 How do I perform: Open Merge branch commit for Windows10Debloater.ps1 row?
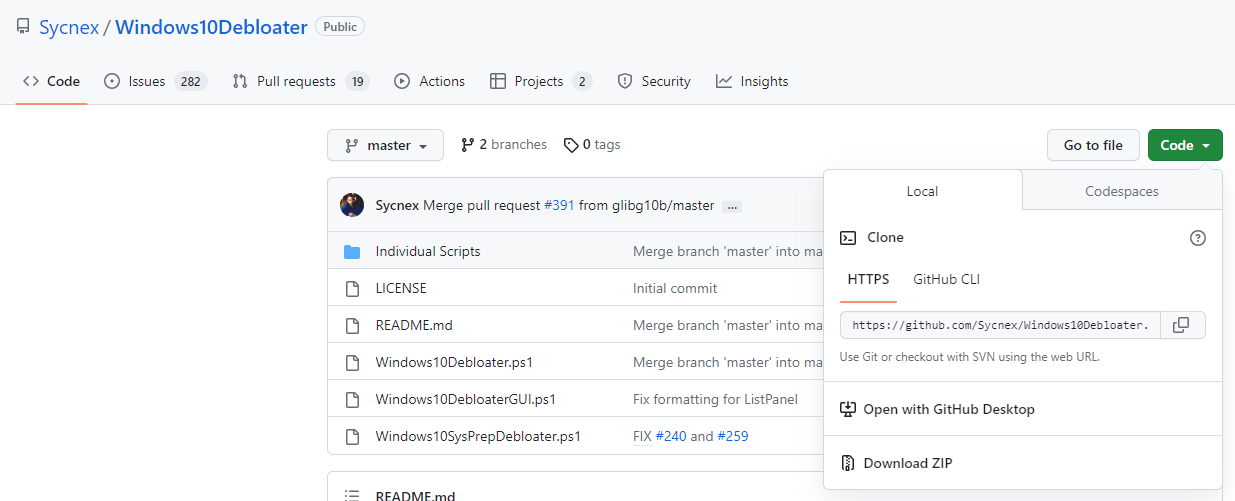click(728, 362)
